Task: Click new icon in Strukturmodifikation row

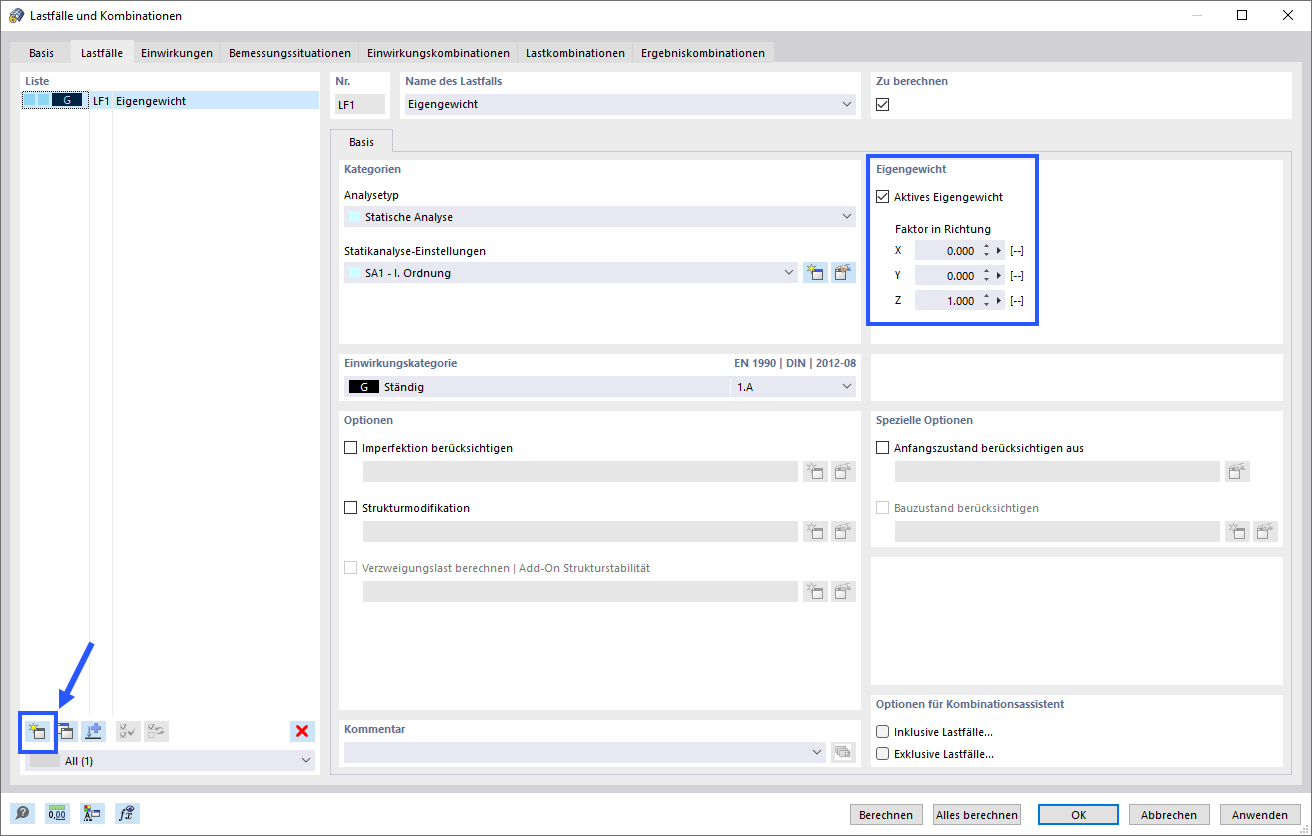Action: (x=815, y=532)
